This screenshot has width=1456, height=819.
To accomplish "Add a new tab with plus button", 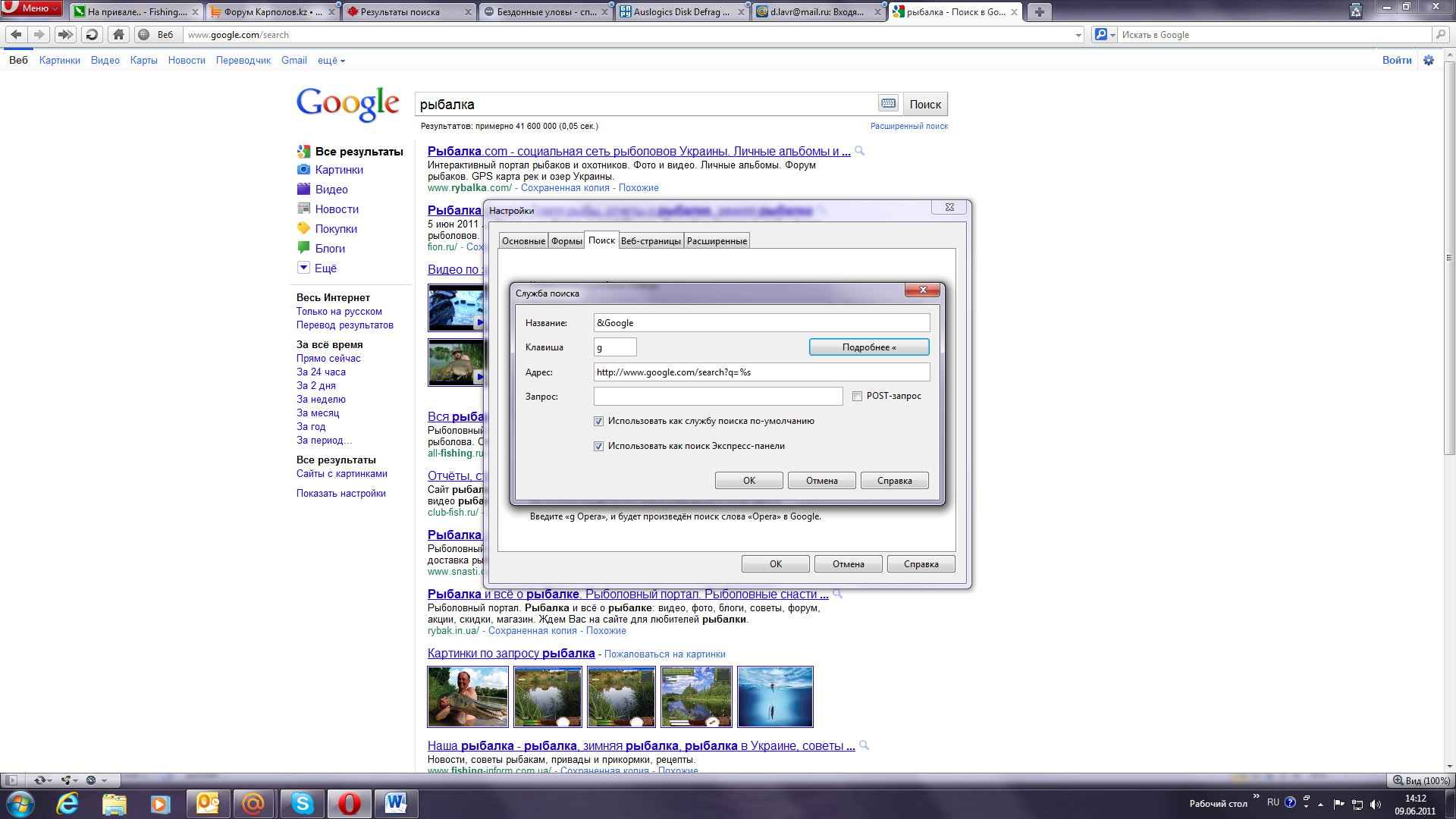I will tap(1039, 11).
